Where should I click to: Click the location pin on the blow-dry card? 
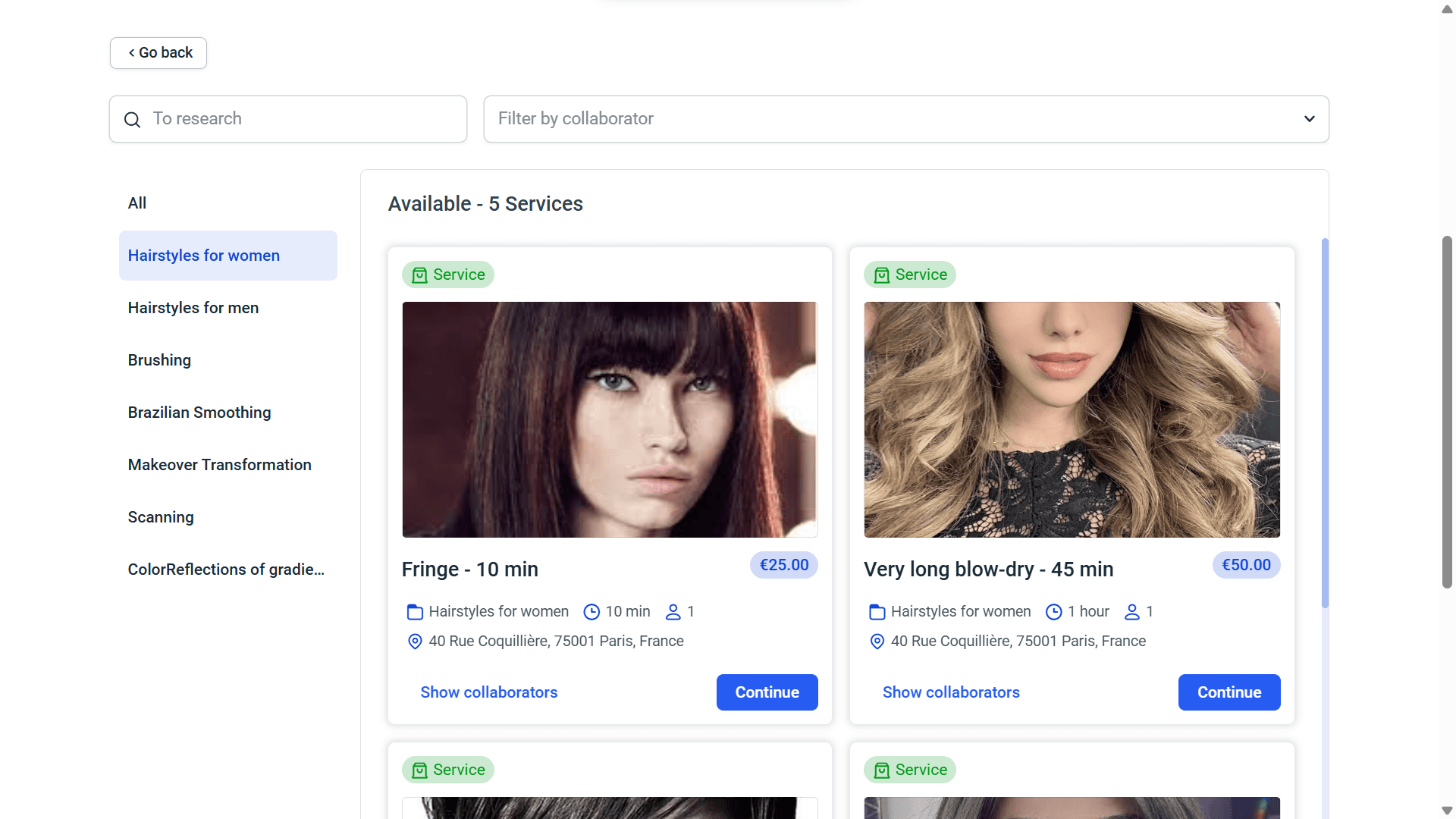877,642
